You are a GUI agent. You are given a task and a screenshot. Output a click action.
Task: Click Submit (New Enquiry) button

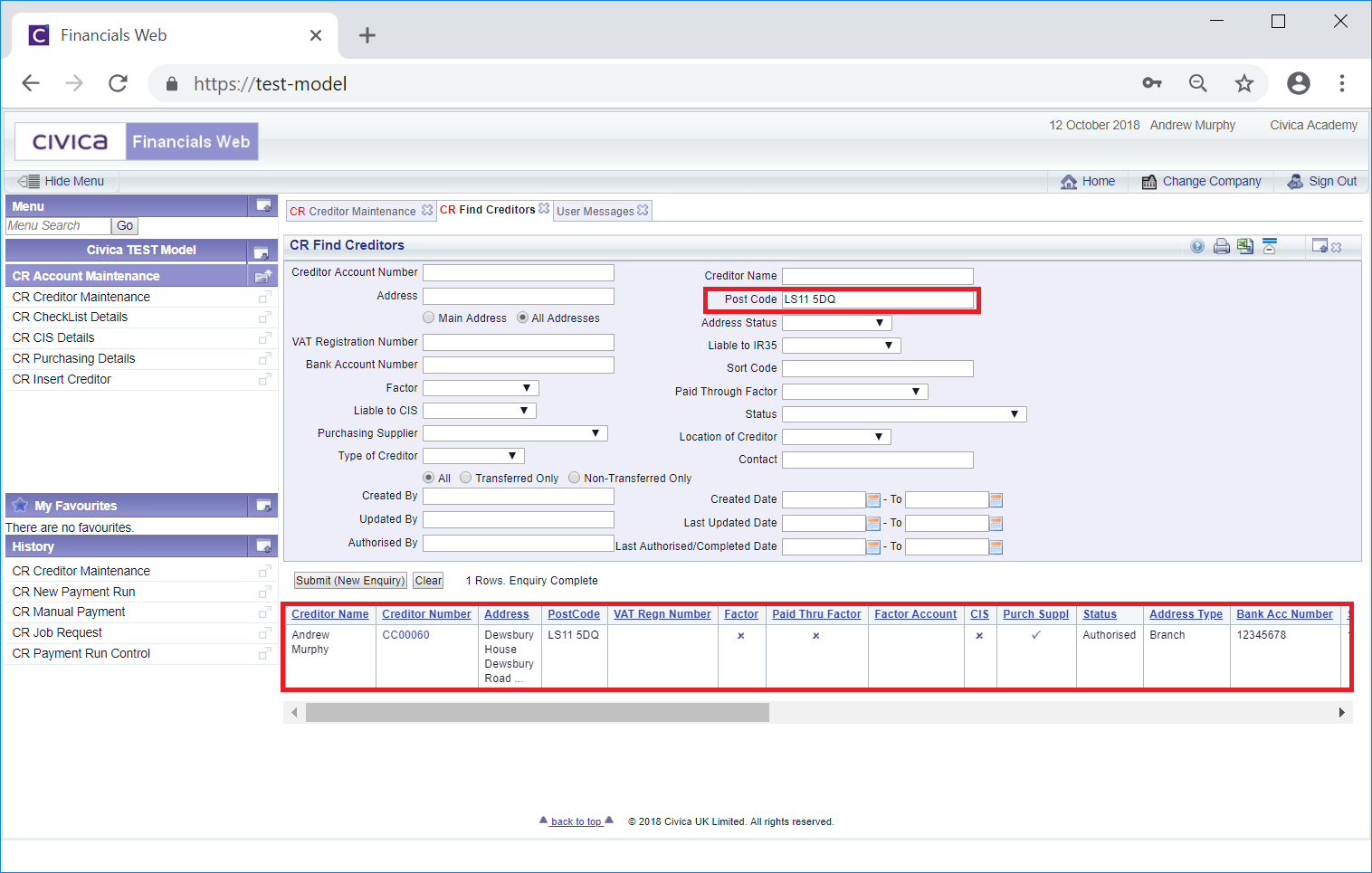point(350,581)
